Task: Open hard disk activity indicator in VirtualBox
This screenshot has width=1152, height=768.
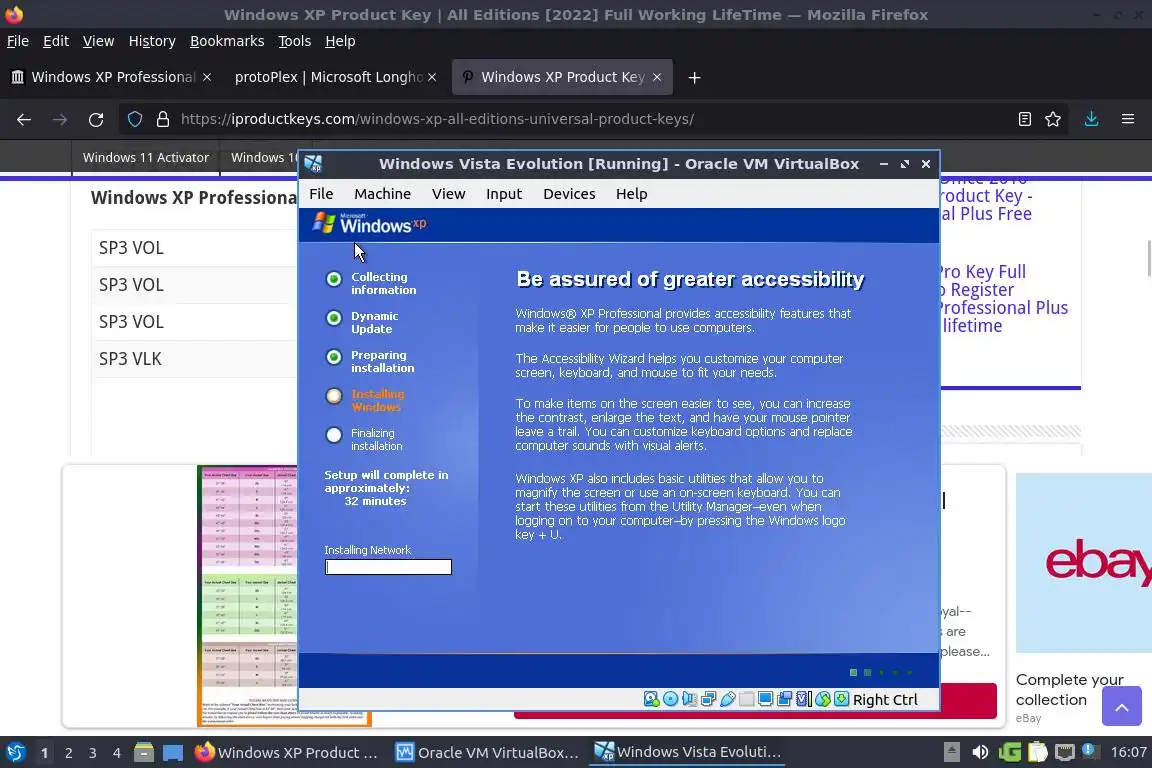Action: click(652, 699)
